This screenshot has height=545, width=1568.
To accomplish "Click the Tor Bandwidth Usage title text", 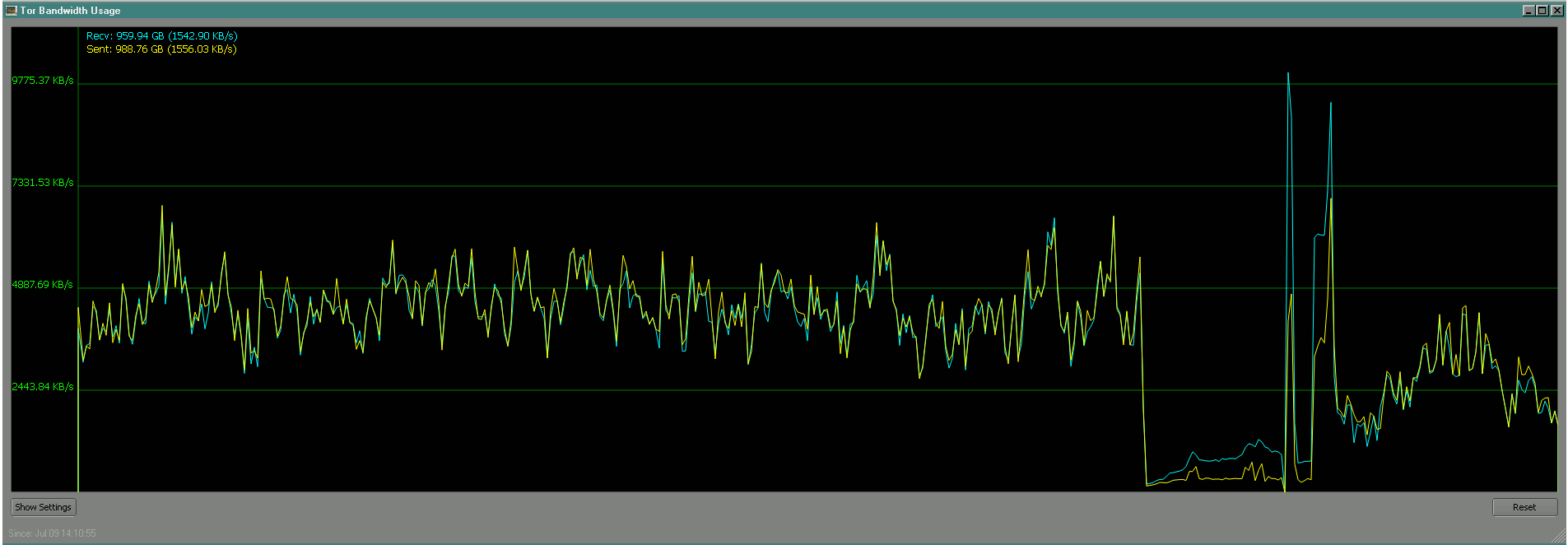I will tap(70, 11).
